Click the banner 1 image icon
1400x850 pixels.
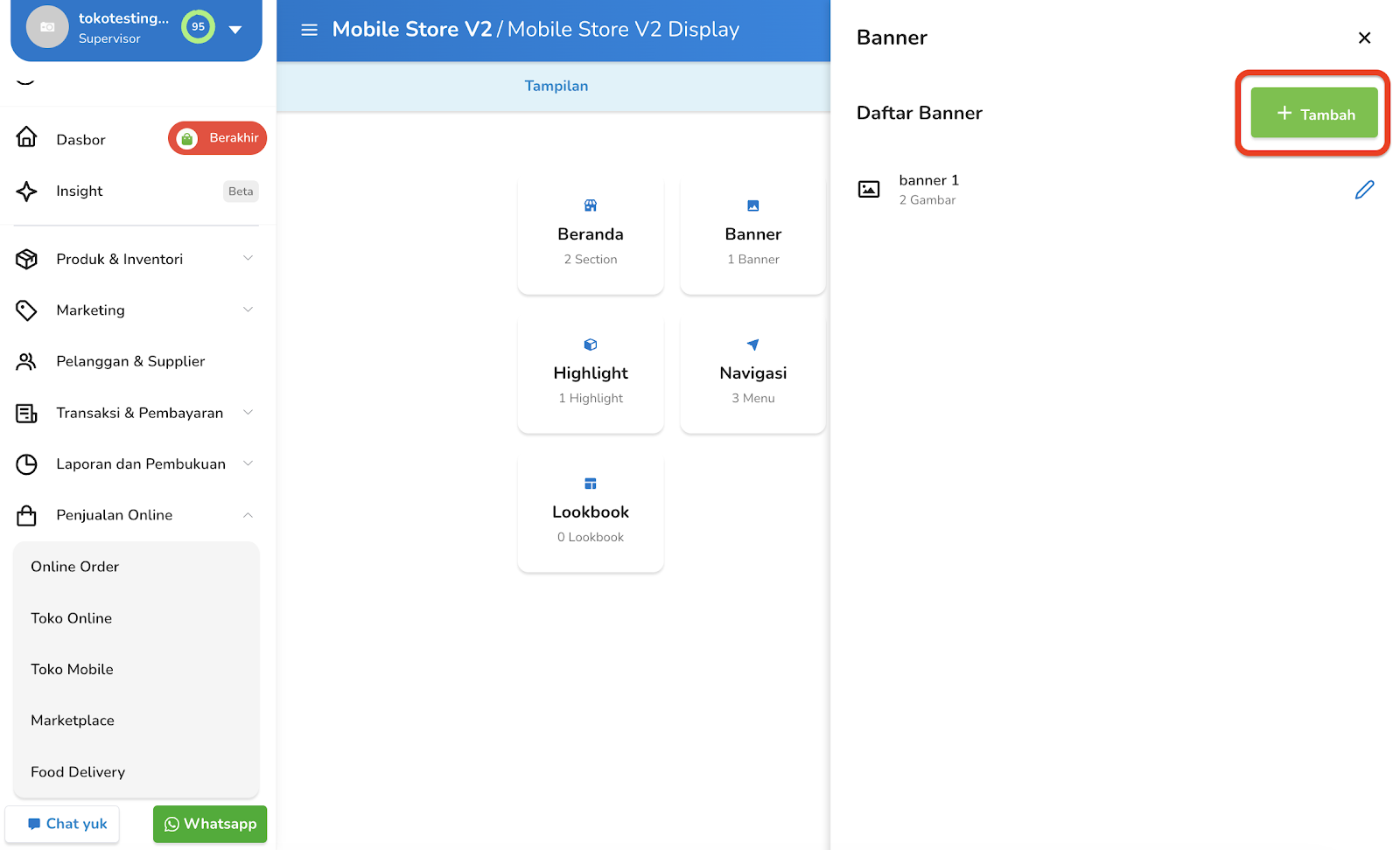[869, 189]
